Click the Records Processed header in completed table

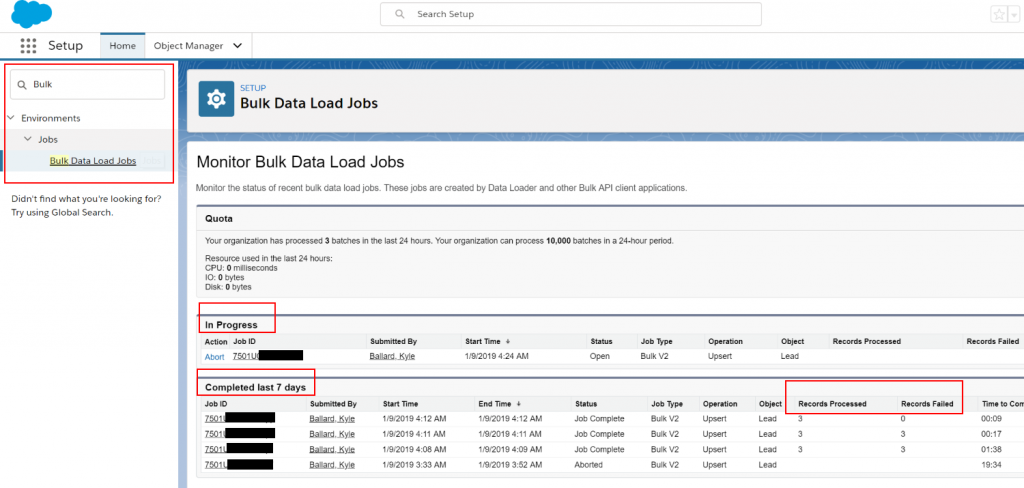[832, 404]
